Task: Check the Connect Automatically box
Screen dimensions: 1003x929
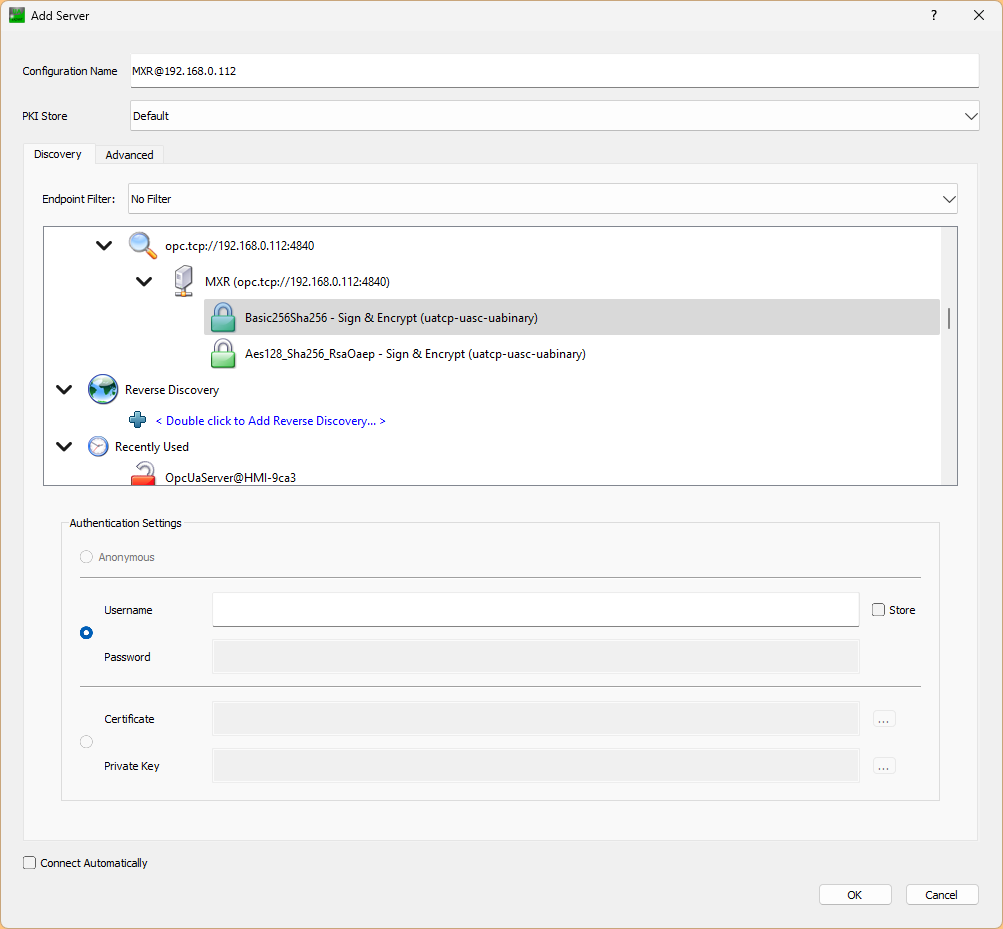Action: (29, 862)
